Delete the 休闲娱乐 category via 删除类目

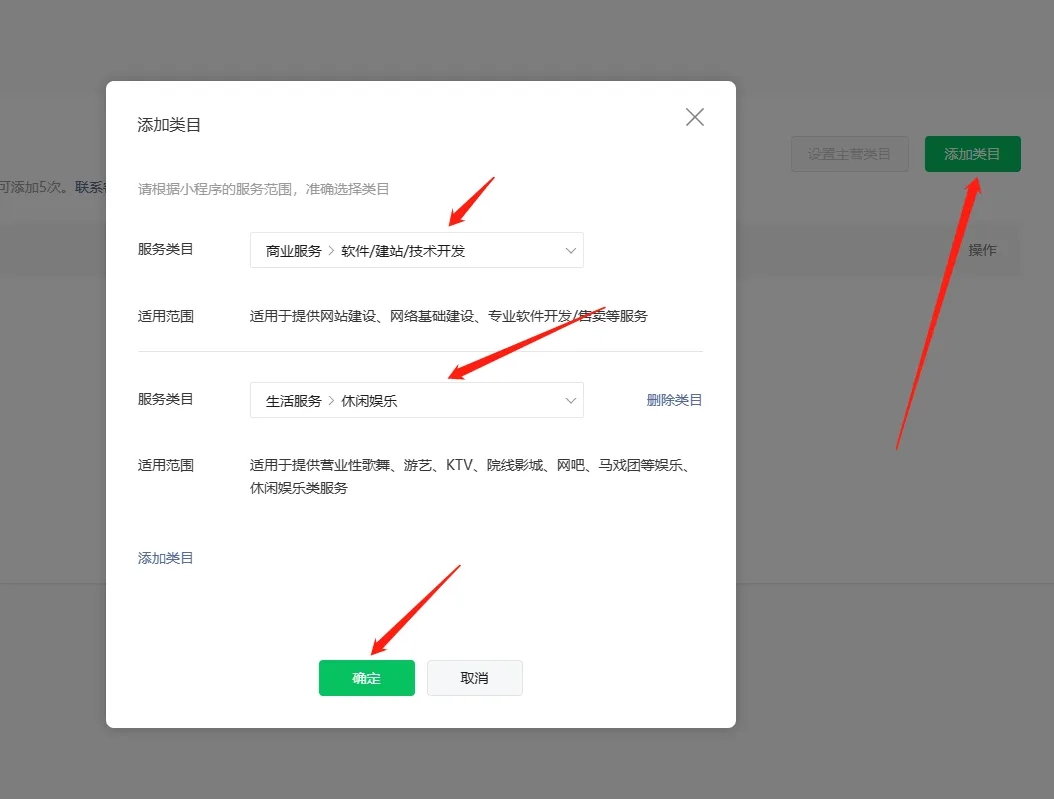pos(674,400)
